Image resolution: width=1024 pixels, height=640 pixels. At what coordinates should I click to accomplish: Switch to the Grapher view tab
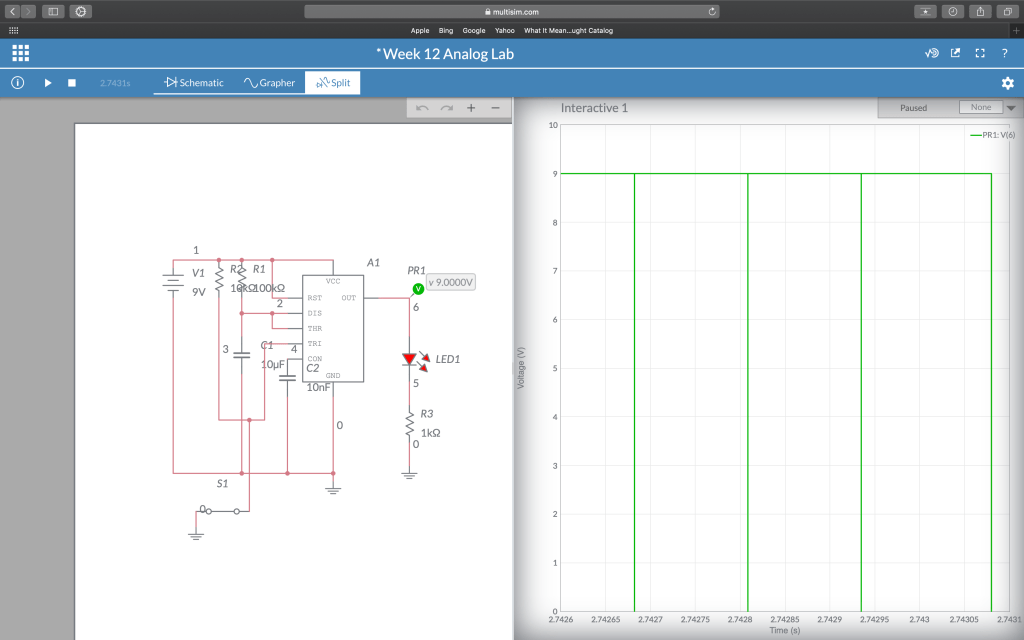pyautogui.click(x=269, y=83)
